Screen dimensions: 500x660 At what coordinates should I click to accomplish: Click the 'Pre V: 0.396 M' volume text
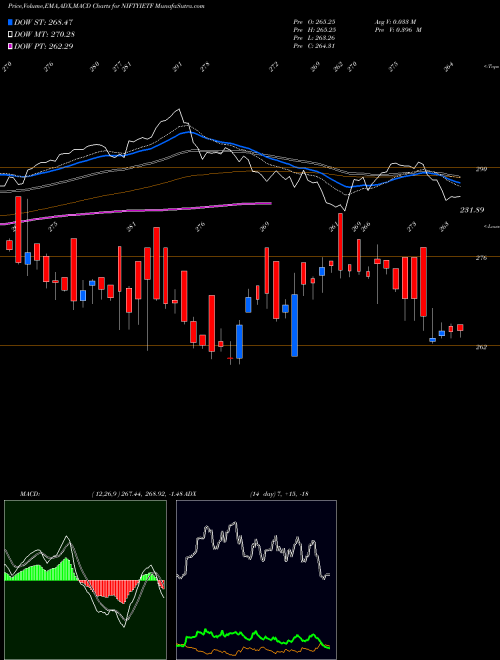398,29
